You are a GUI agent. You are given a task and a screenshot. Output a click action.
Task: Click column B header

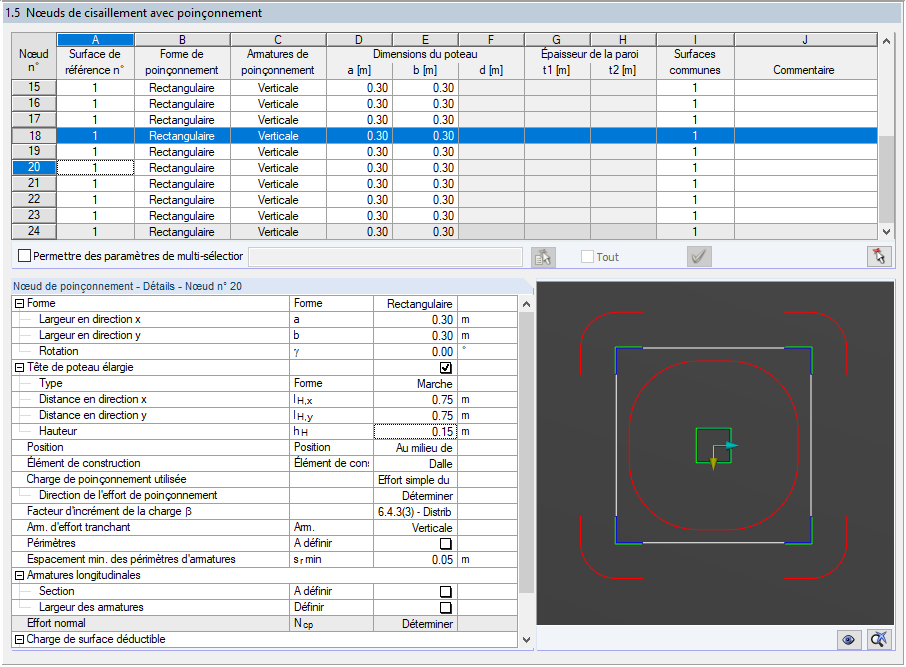(182, 40)
